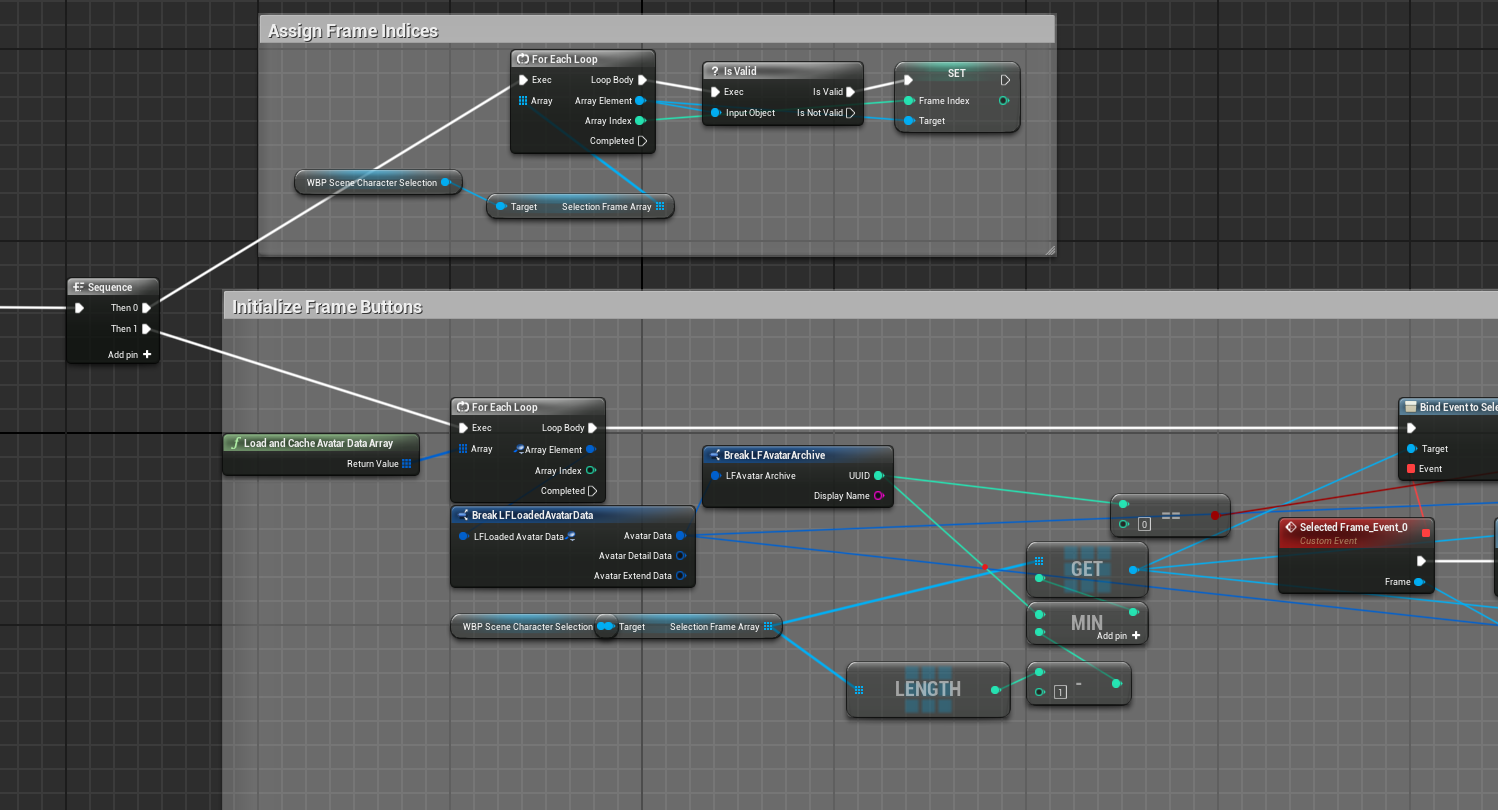
Task: Click the Display Name pin on Break LFAvatarArchive
Action: point(878,496)
